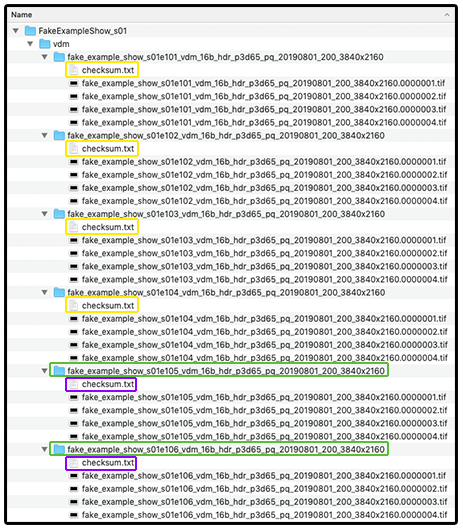Click the vdm folder icon
Image resolution: width=463 pixels, height=530 pixels.
[45, 44]
